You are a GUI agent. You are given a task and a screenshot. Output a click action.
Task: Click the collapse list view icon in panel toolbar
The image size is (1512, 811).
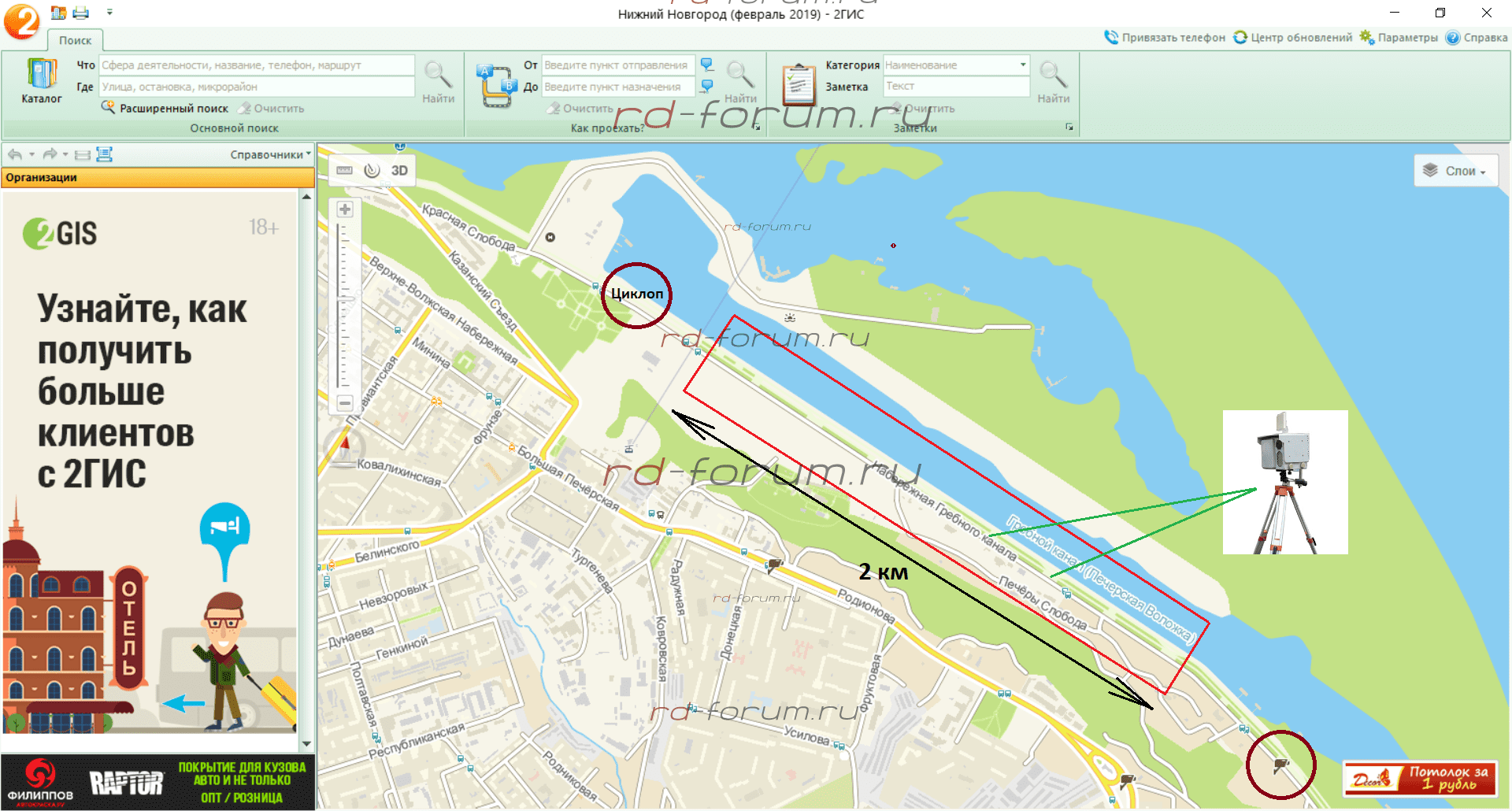(83, 154)
